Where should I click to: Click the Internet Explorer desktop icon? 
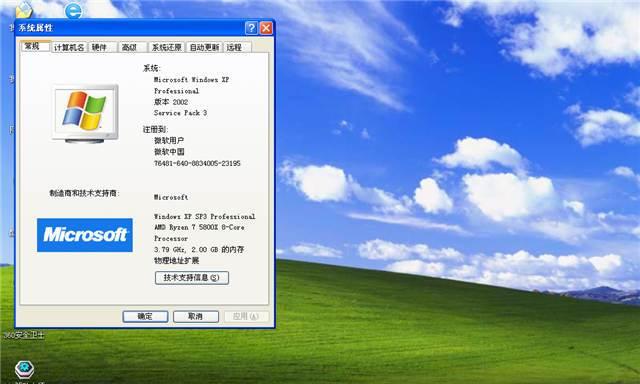(73, 10)
